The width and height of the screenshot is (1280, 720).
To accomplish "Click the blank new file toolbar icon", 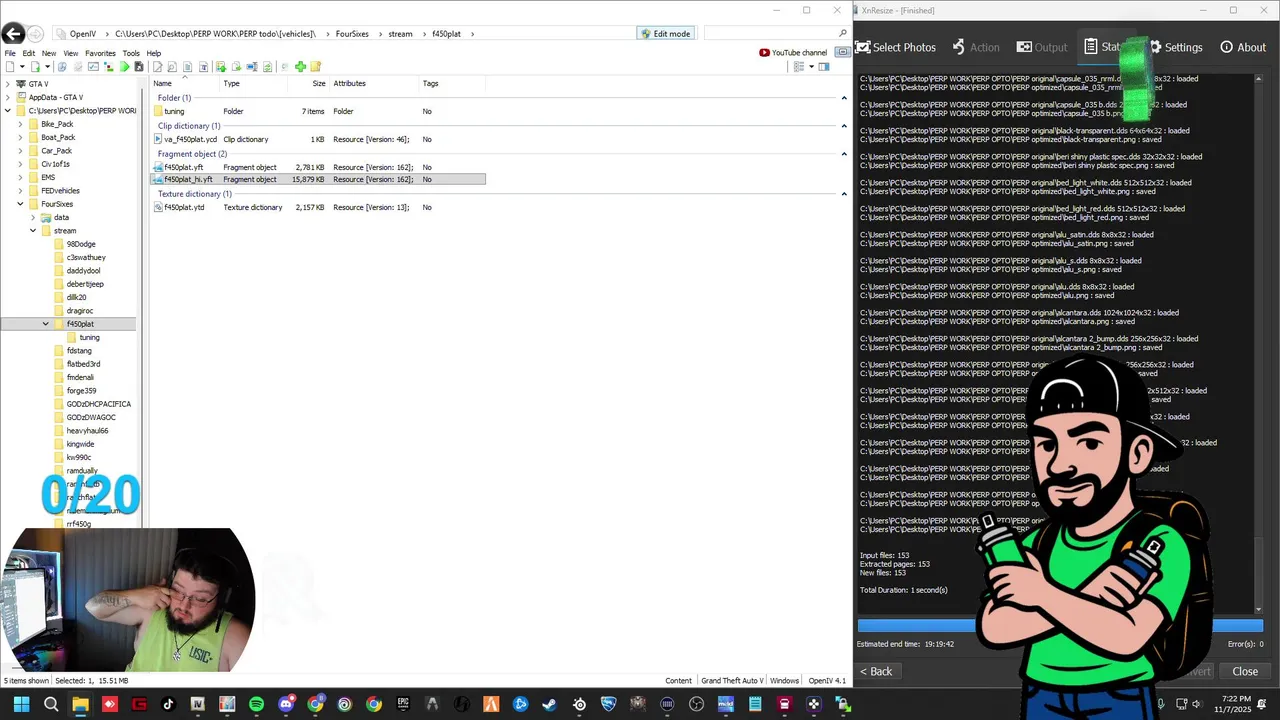I will 9,67.
